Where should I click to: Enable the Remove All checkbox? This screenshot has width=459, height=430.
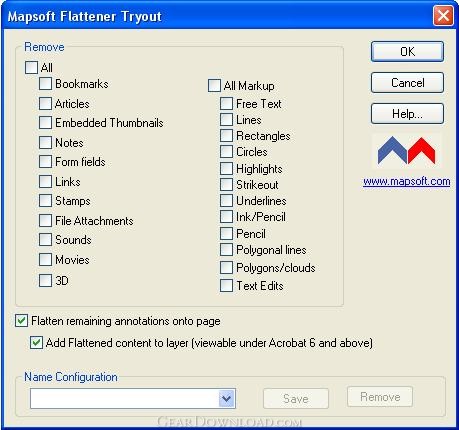coord(31,67)
